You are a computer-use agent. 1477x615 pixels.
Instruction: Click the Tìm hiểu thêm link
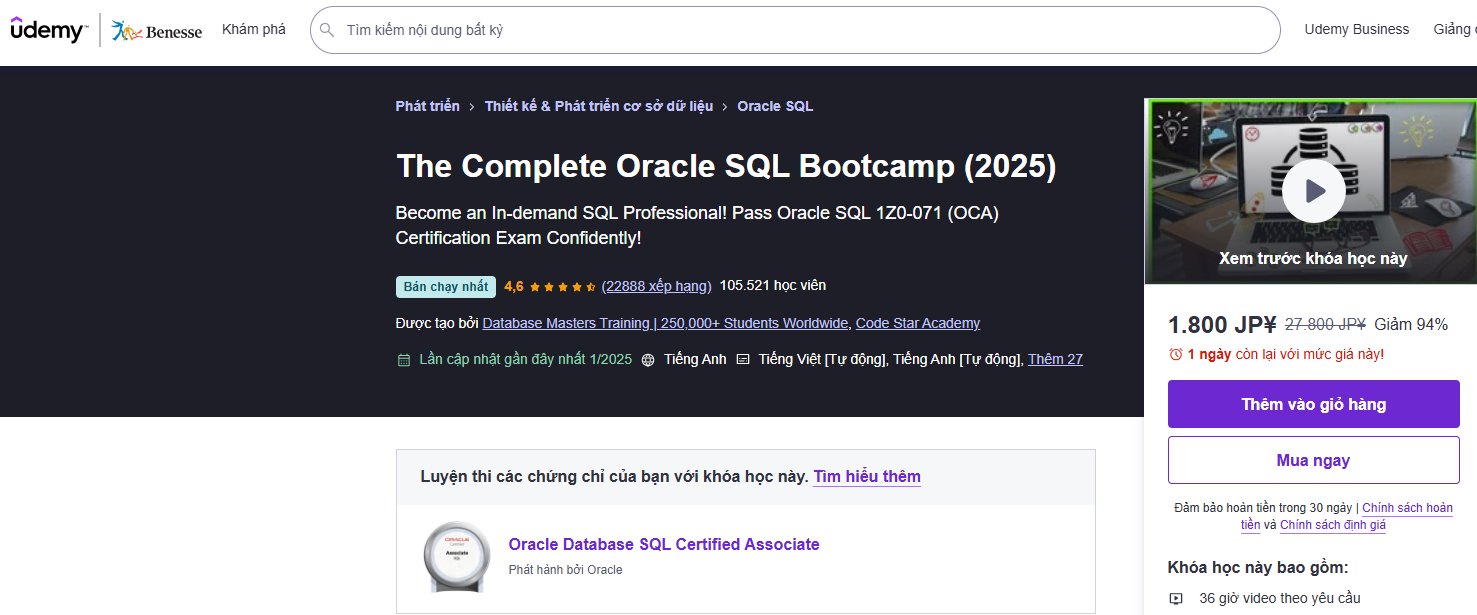(x=867, y=476)
